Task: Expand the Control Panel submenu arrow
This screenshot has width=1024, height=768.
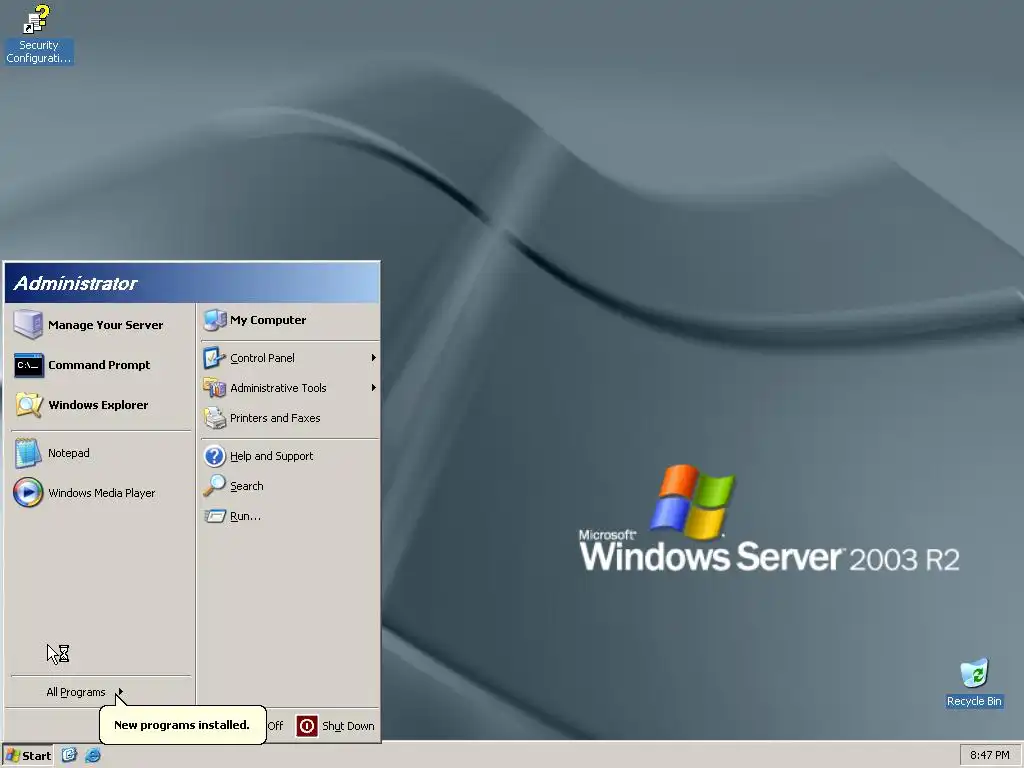Action: [x=374, y=358]
